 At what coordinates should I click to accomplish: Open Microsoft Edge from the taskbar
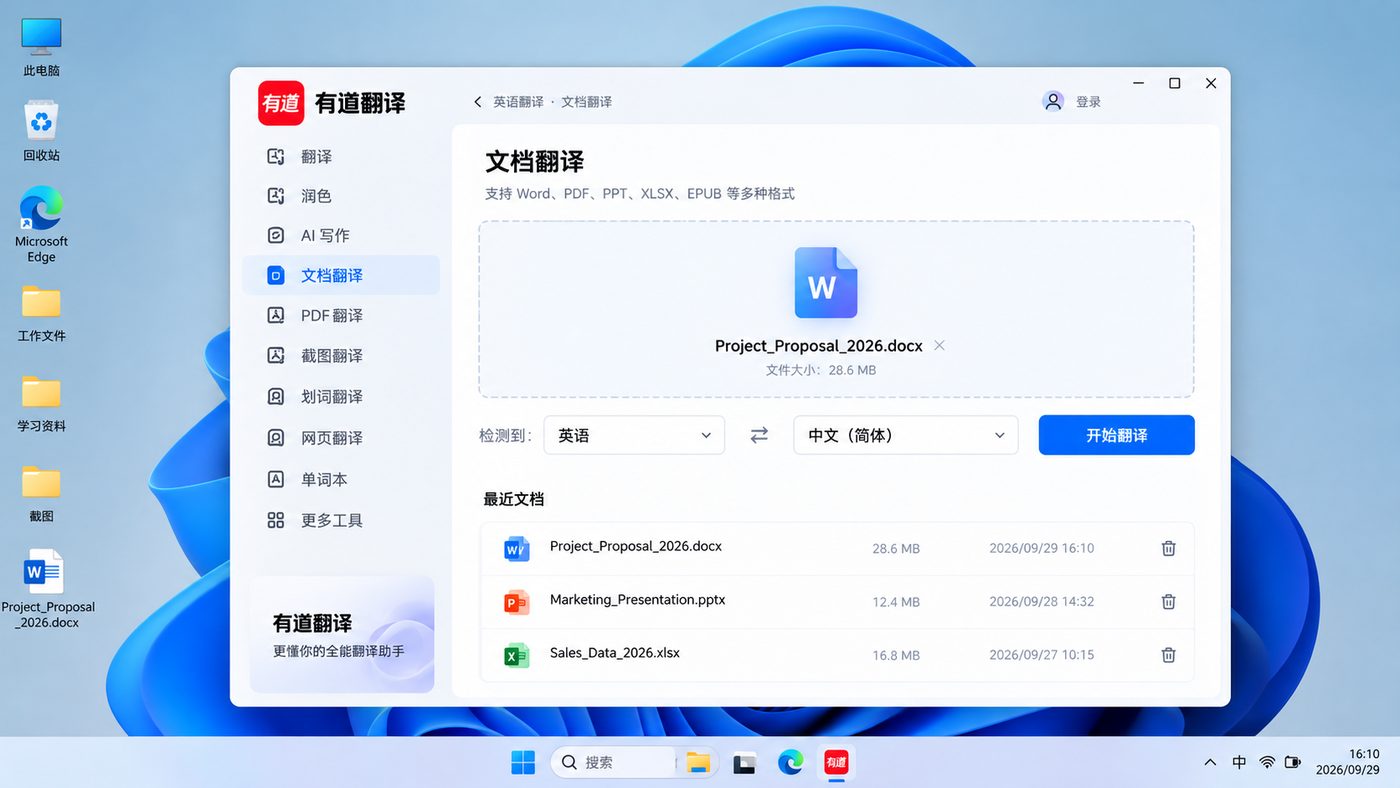coord(790,762)
